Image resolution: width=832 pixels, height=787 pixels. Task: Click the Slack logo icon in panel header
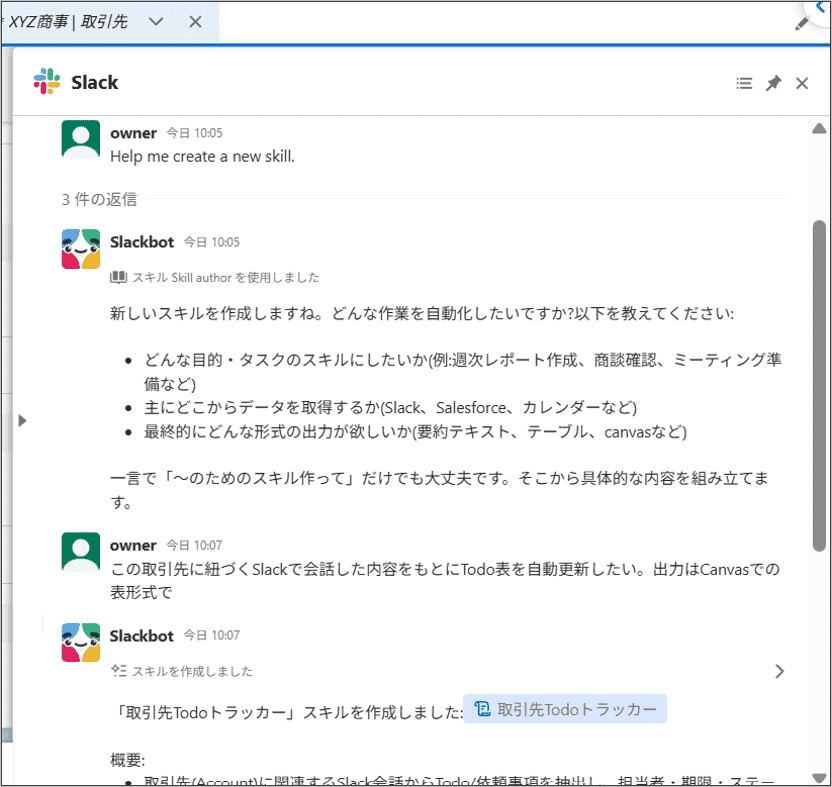click(47, 81)
